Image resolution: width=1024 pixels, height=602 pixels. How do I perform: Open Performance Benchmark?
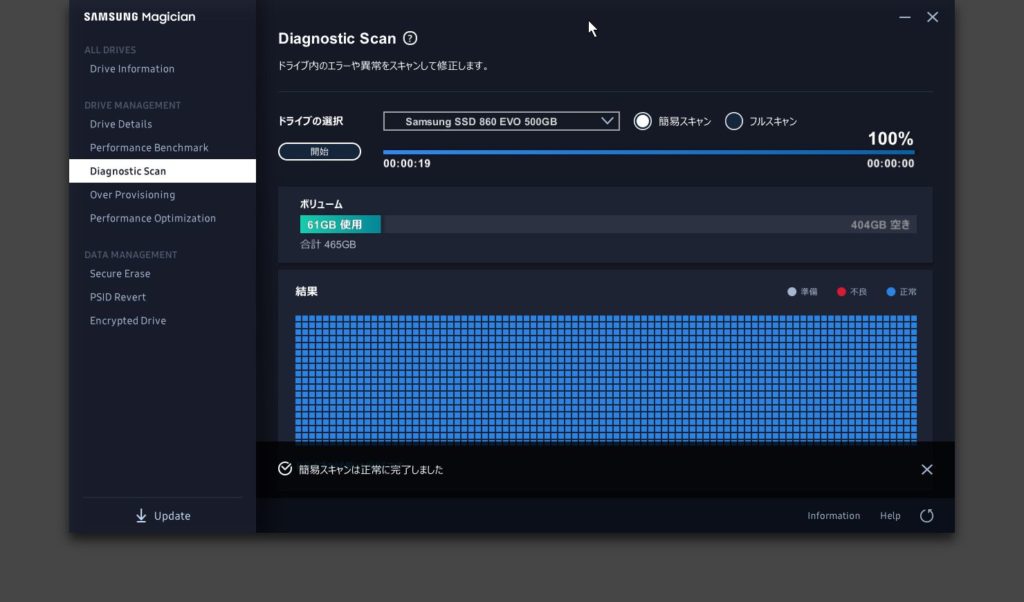click(149, 148)
